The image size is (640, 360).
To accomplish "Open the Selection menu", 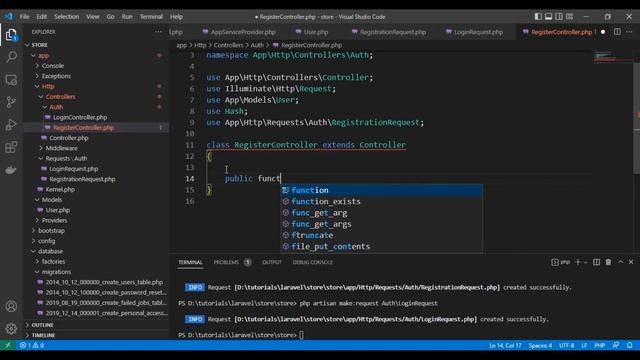I will pos(67,16).
